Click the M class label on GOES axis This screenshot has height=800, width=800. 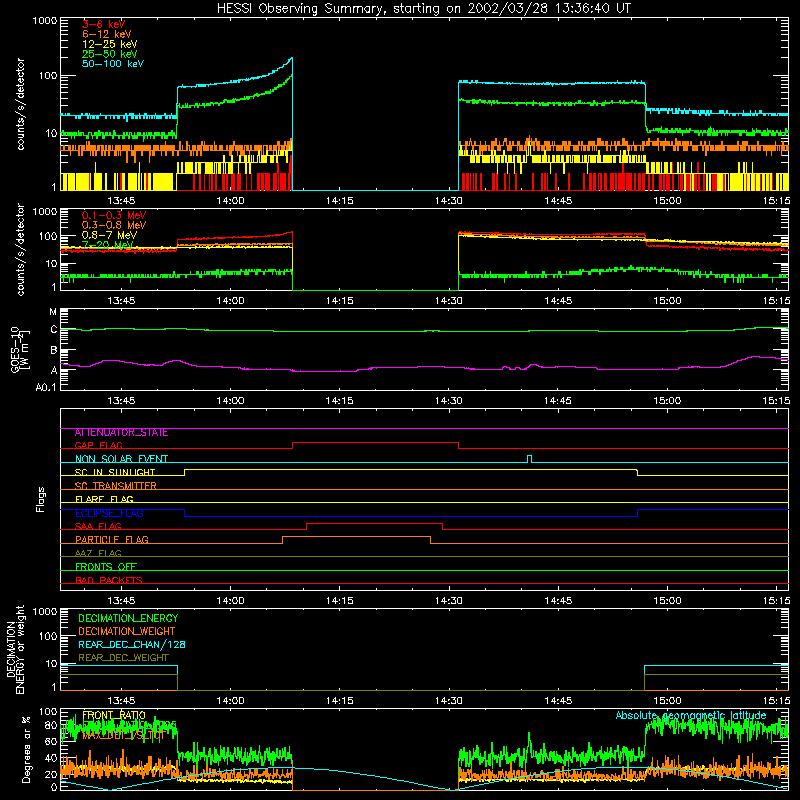(53, 312)
